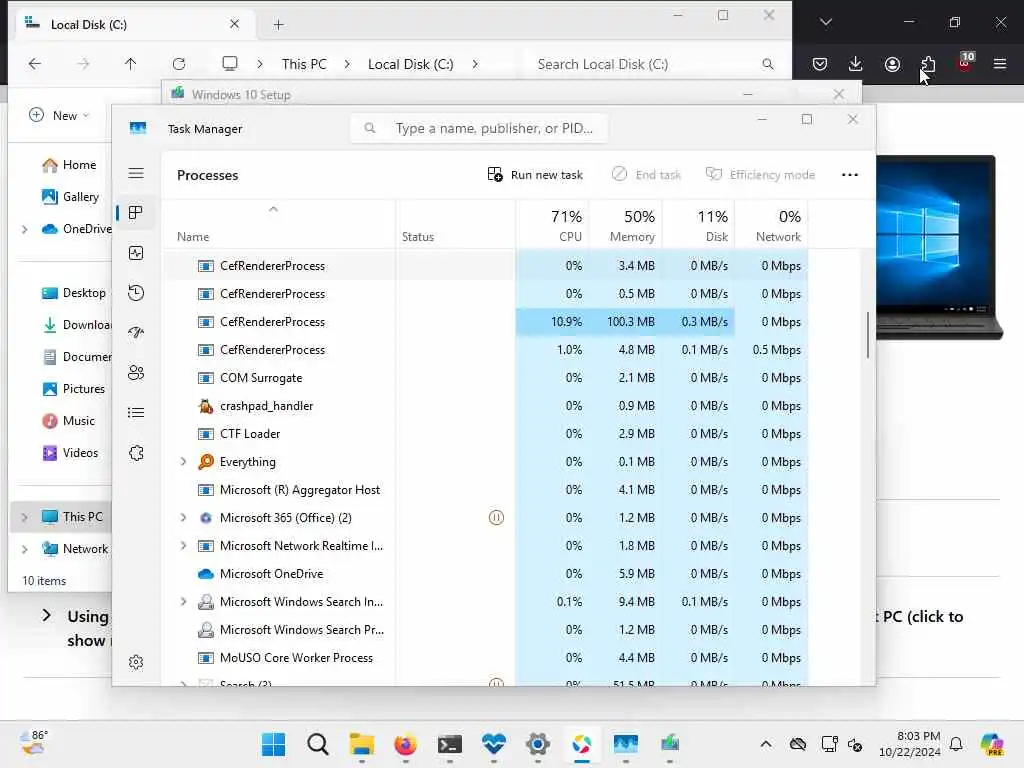Screen dimensions: 1024x768
Task: Open App history icon in Task Manager sidebar
Action: coord(136,293)
